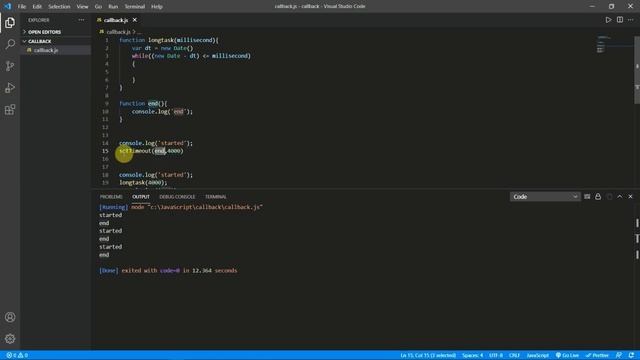Click 'var dt = new Date()' on line 2
Viewport: 640px width, 360px height.
point(162,48)
